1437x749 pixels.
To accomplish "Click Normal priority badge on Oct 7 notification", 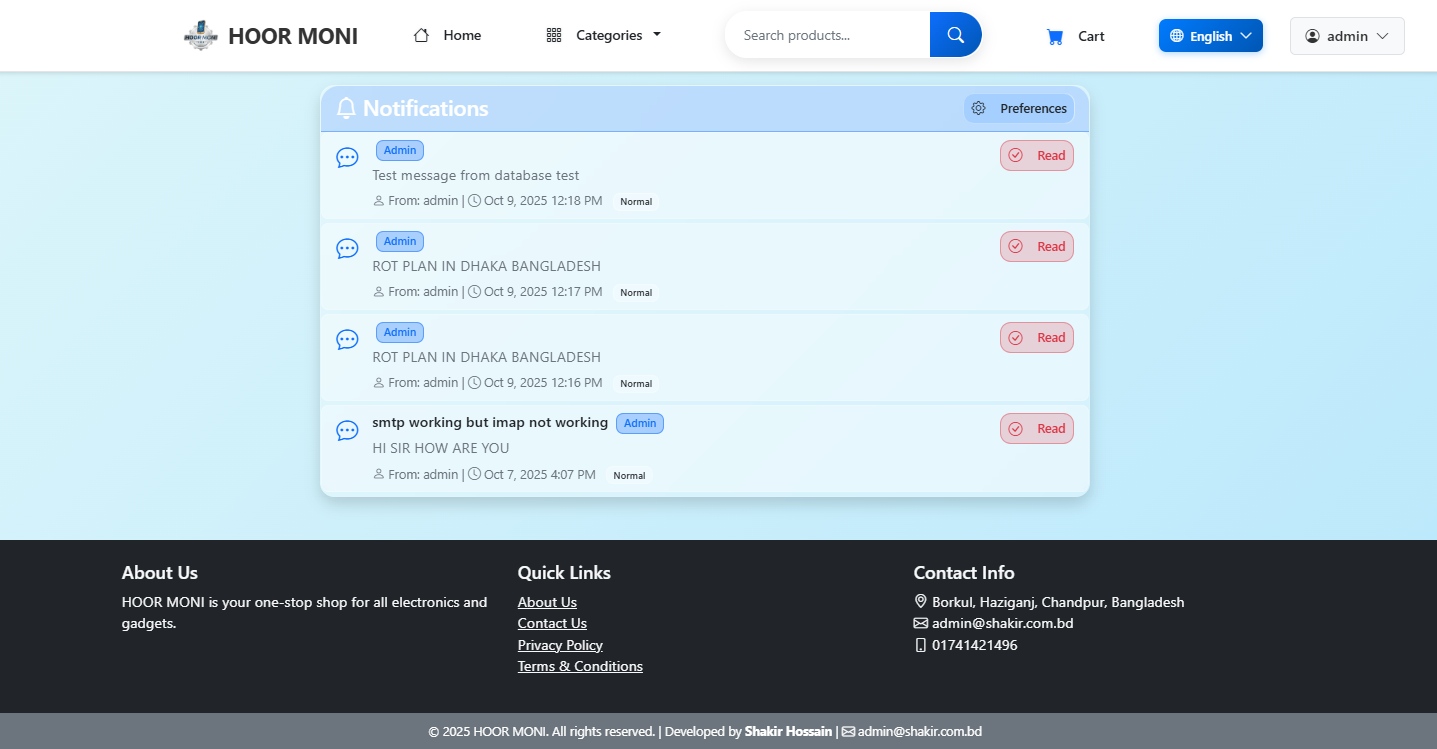I will tap(629, 476).
